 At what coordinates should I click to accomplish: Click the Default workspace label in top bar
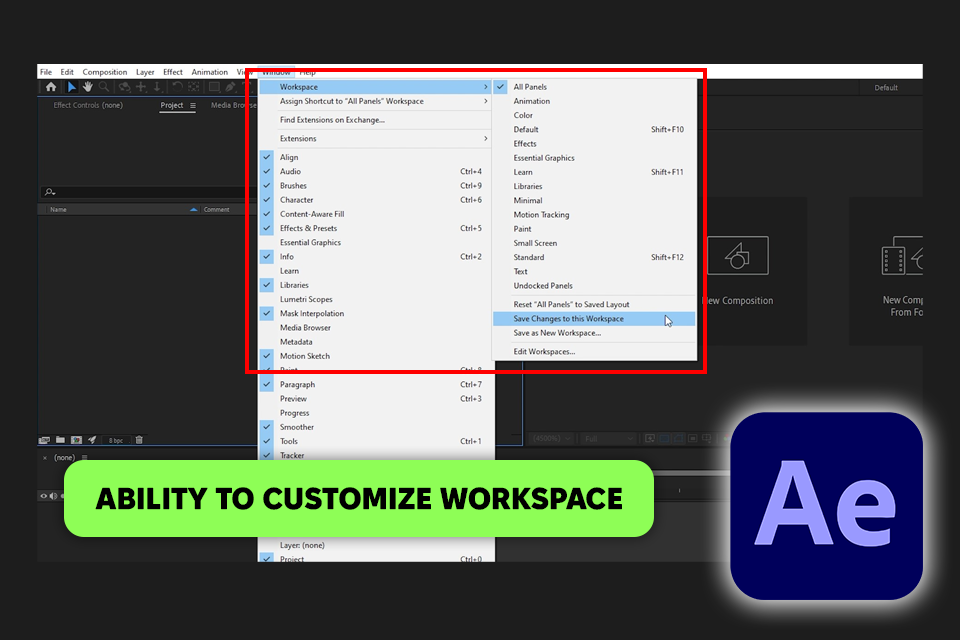[885, 88]
